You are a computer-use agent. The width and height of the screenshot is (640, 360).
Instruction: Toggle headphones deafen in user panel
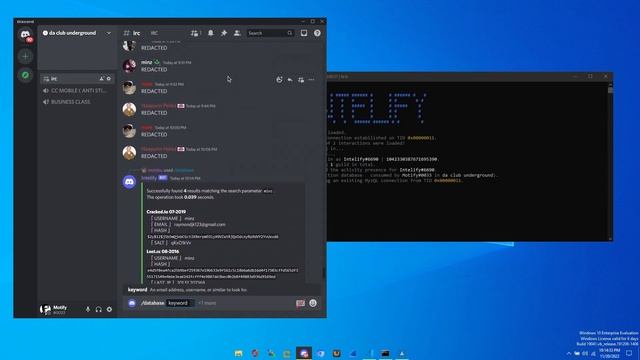[x=98, y=309]
